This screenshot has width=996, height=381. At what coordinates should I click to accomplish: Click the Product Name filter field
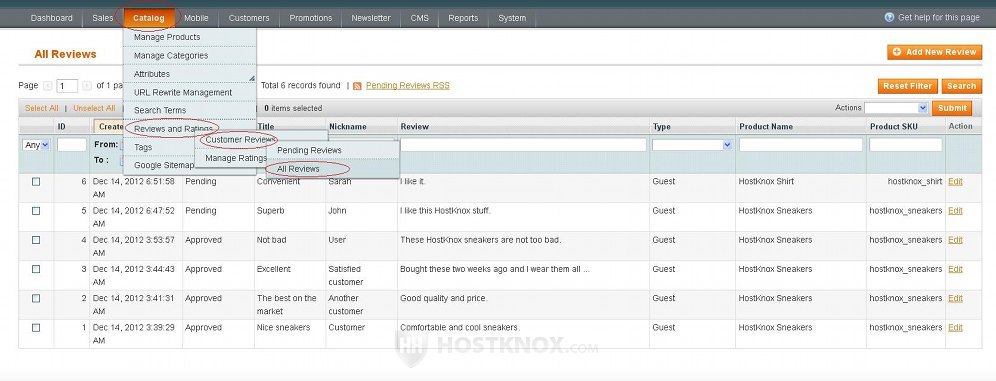tap(800, 145)
